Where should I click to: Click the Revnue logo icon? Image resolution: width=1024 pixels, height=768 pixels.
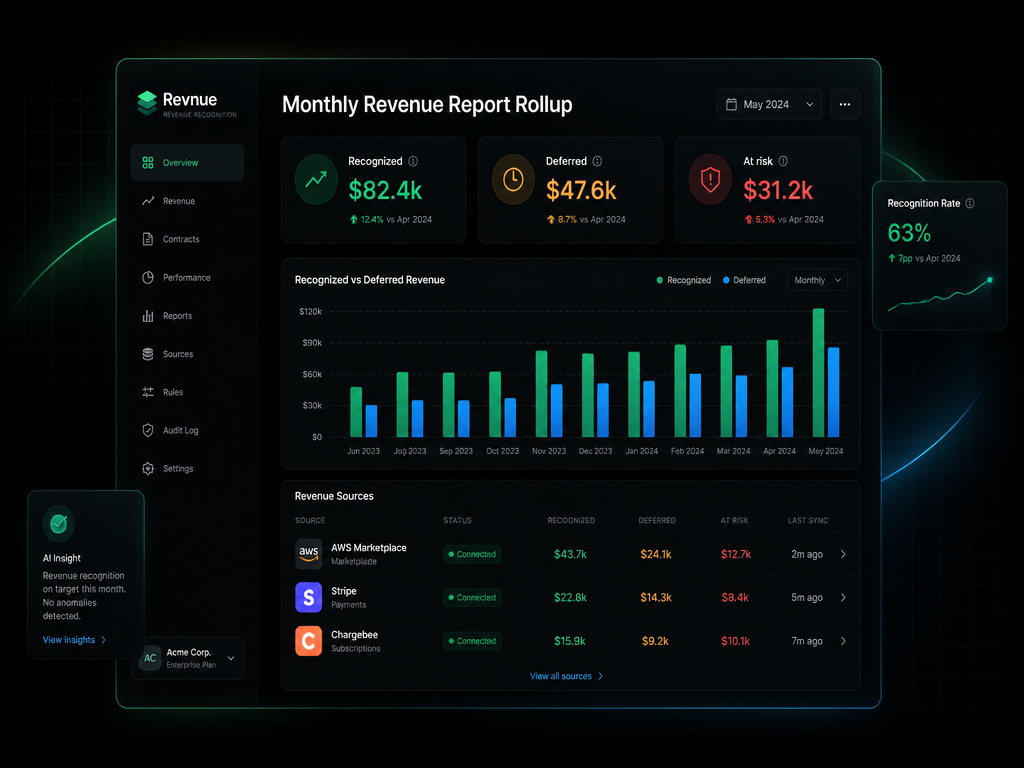point(147,103)
